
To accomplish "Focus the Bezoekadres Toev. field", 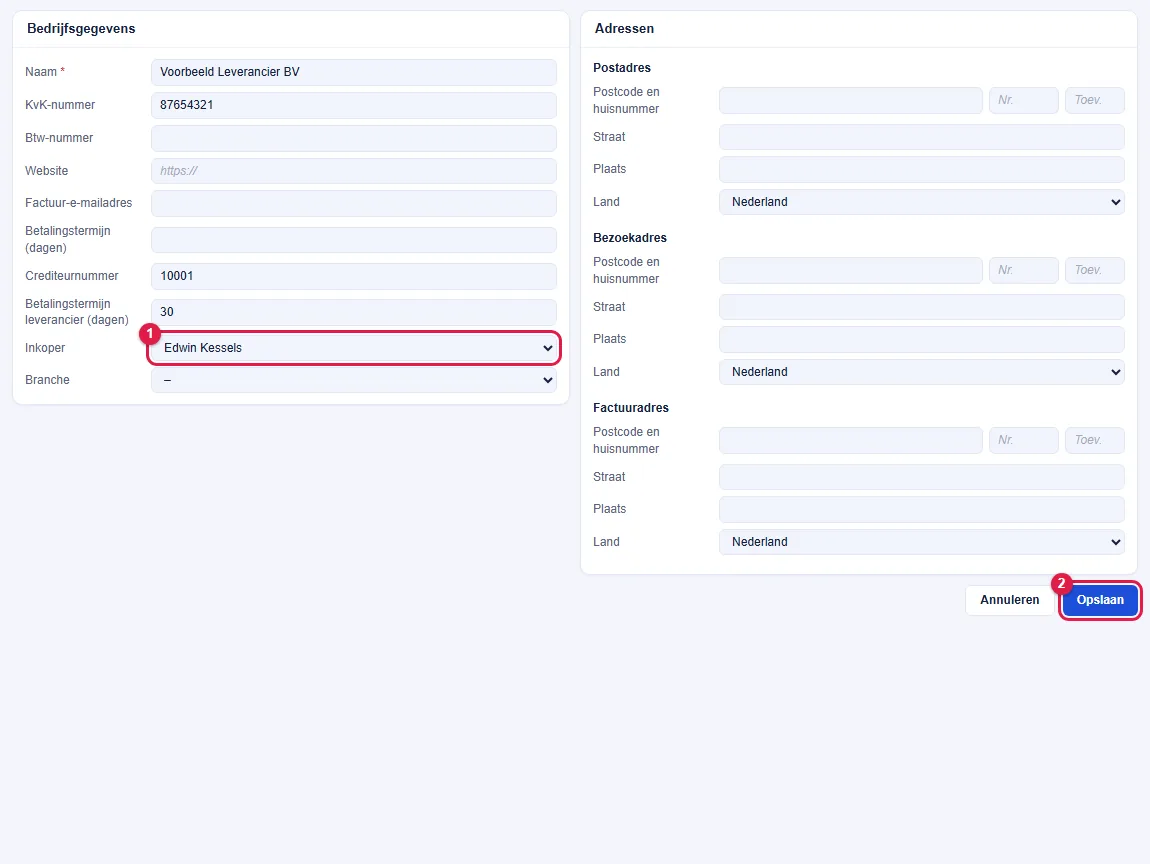I will click(x=1094, y=271).
